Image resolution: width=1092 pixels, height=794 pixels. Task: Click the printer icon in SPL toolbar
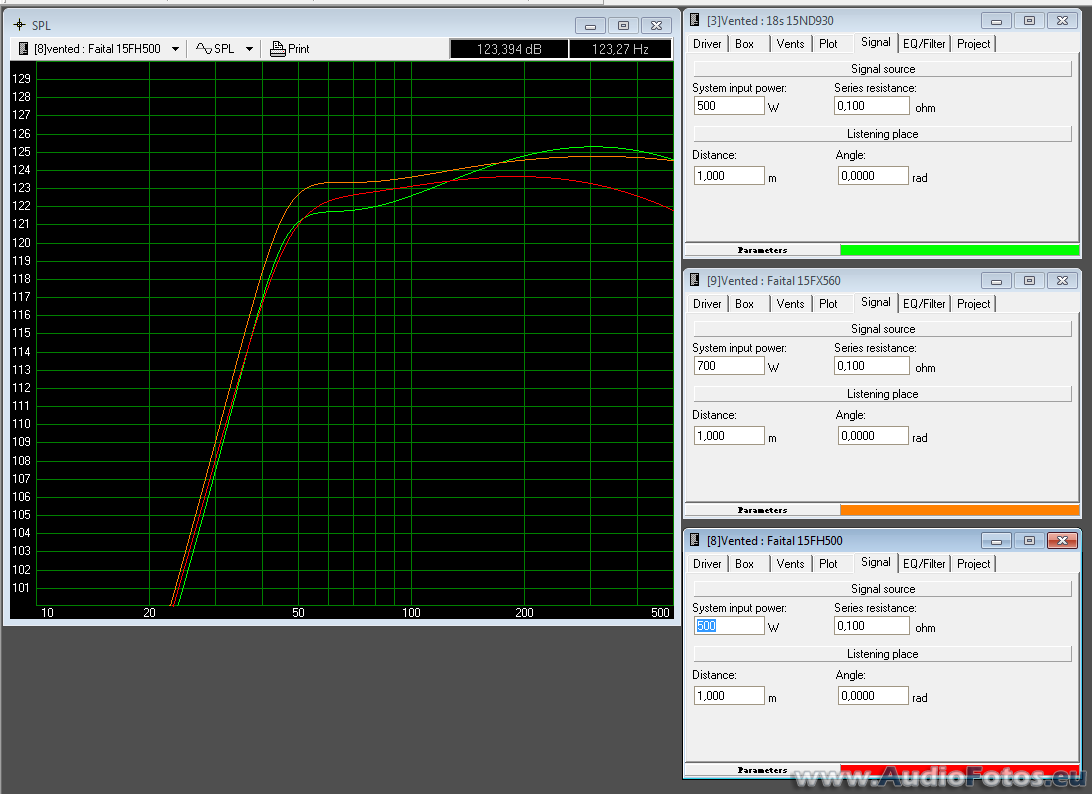click(278, 49)
